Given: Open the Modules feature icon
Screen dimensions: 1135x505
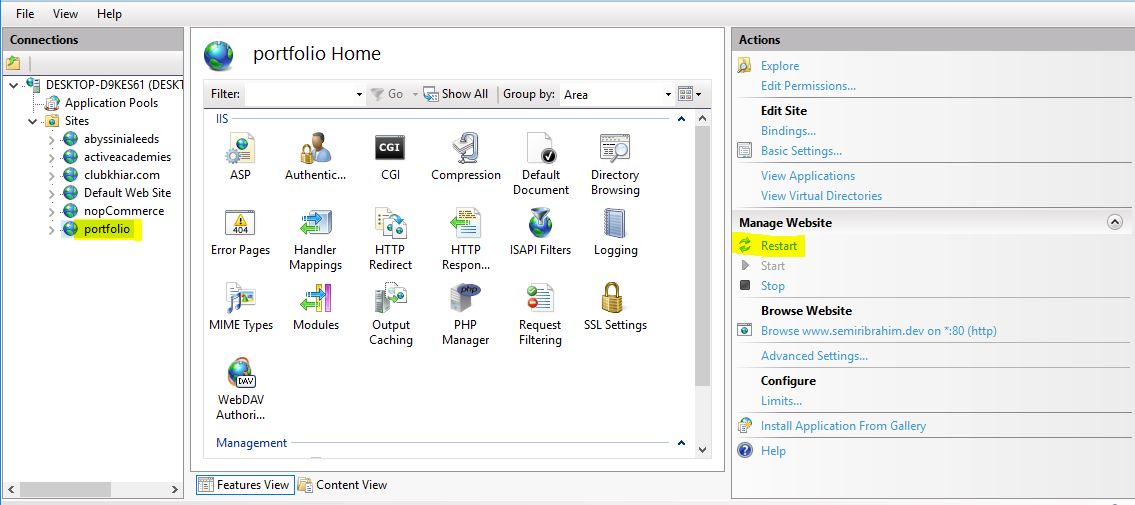Looking at the screenshot, I should 316,299.
